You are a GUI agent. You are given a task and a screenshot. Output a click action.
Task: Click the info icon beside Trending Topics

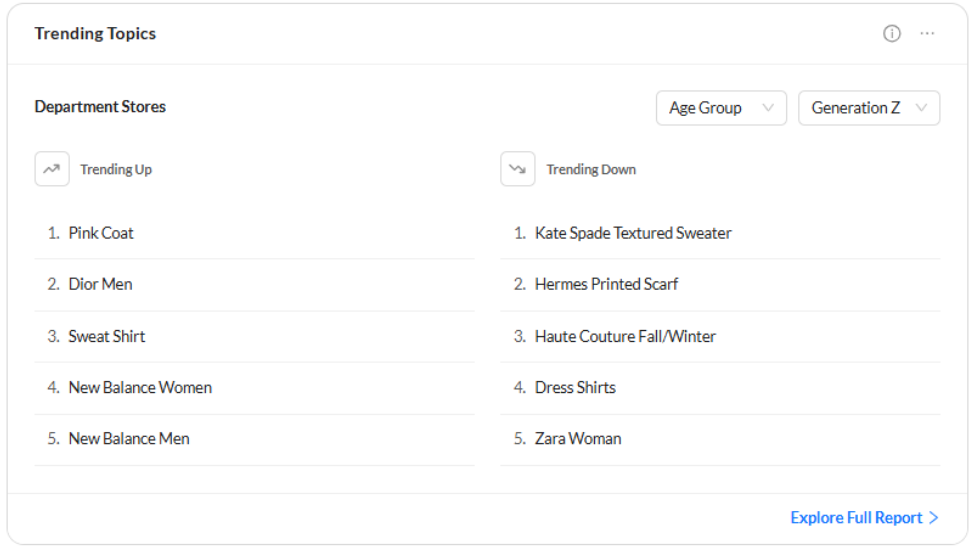tap(892, 34)
